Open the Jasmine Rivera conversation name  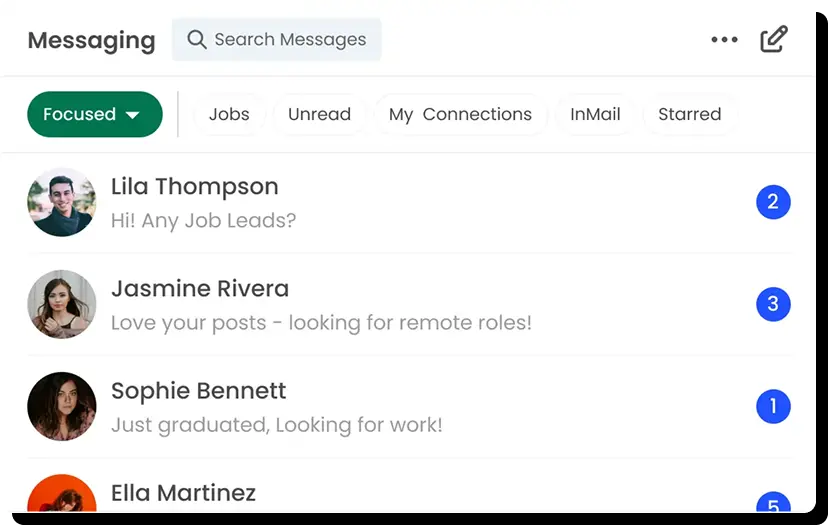200,289
